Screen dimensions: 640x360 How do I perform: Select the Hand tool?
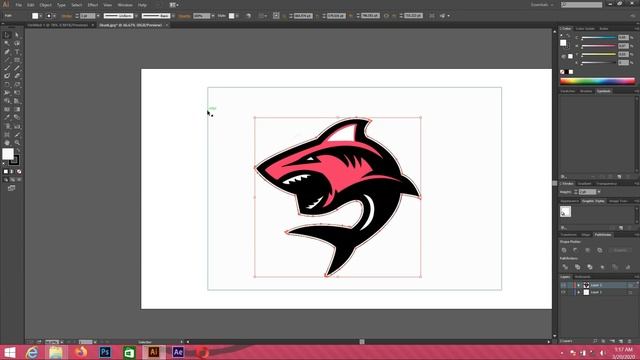7,142
